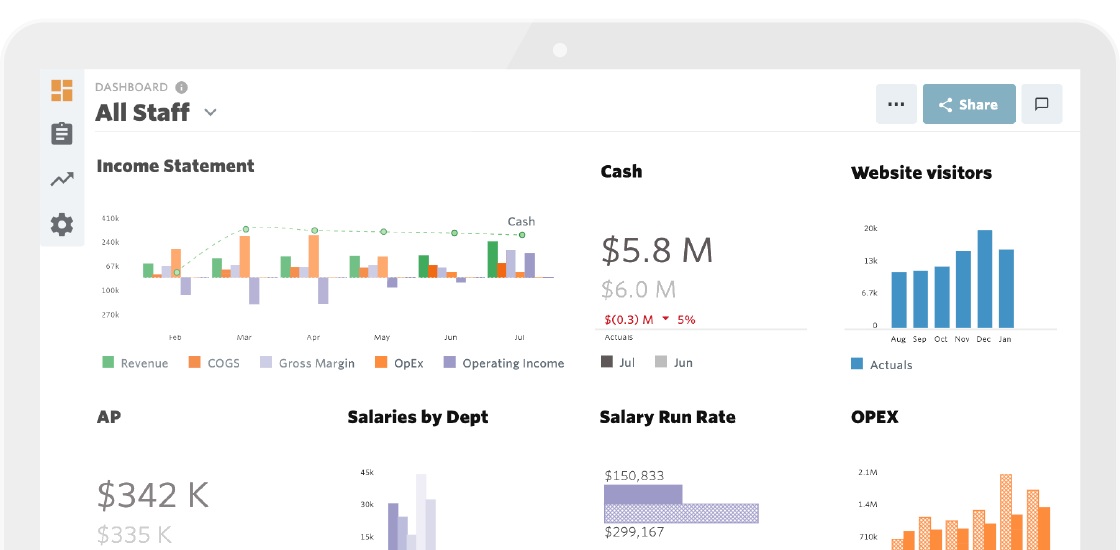Click the Share button

(x=968, y=104)
